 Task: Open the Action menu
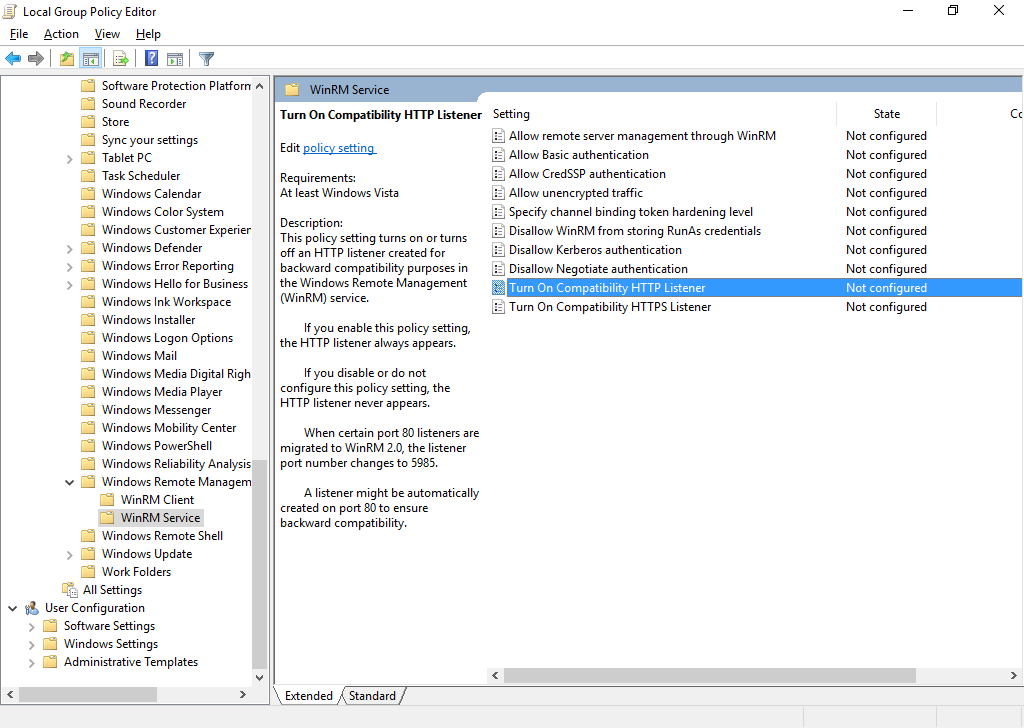point(61,34)
